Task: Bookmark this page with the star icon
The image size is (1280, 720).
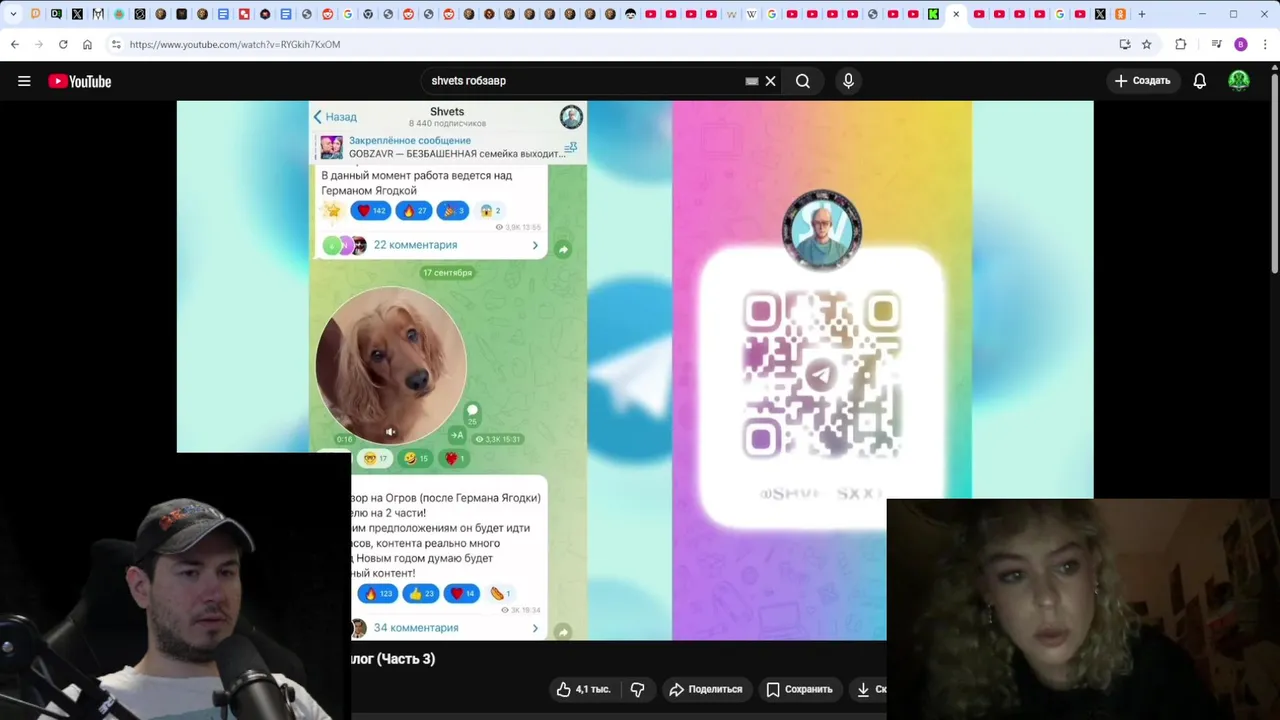Action: point(1147,44)
